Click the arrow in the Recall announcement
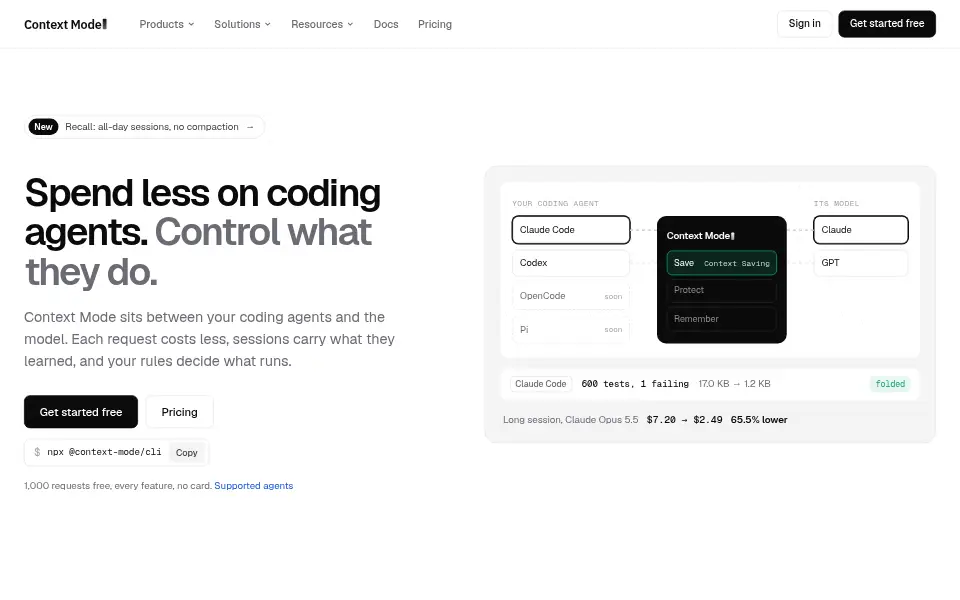This screenshot has height=600, width=960. coord(250,127)
